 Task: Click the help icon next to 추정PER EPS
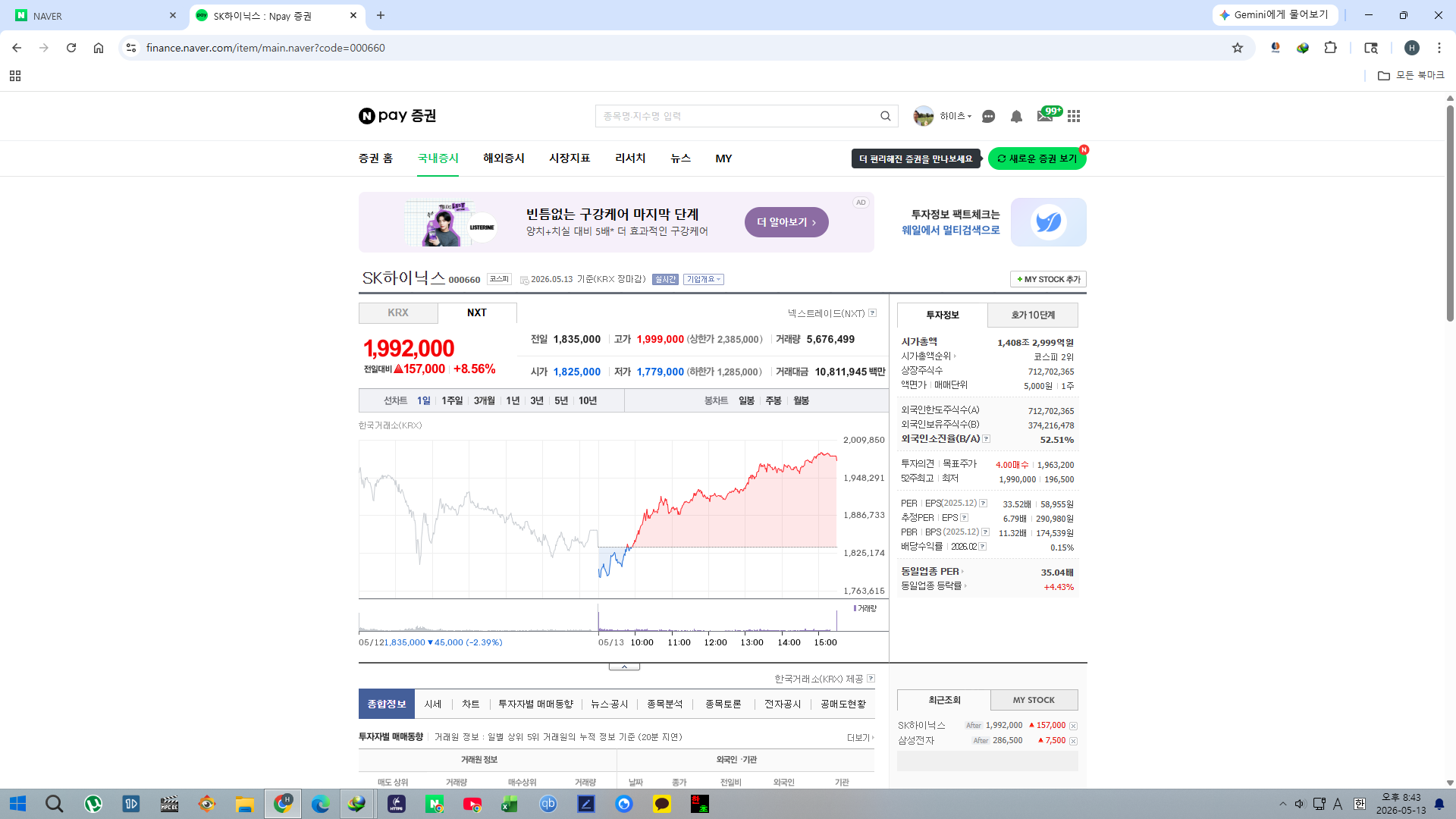coord(964,518)
